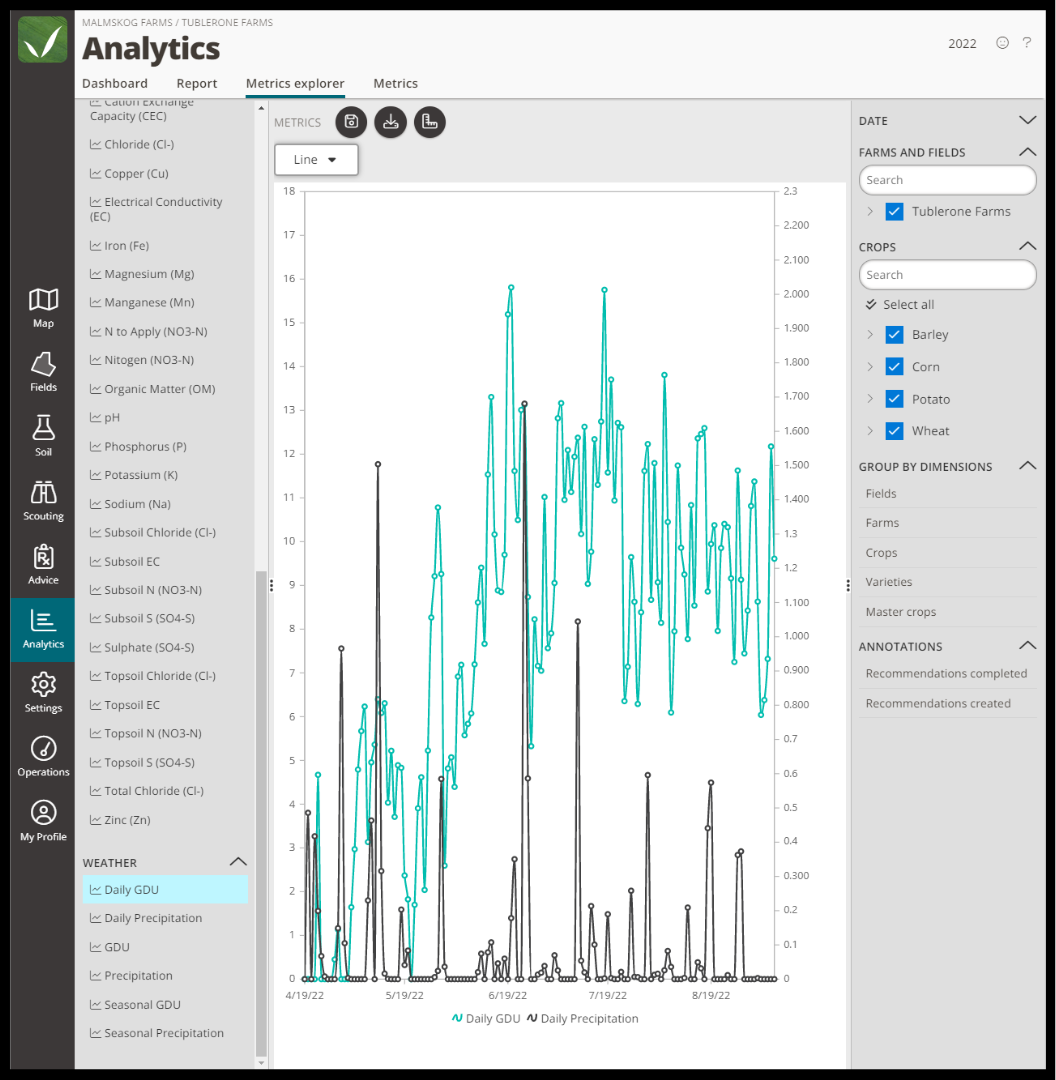Click the help question mark icon
The width and height of the screenshot is (1056, 1080).
pos(1026,43)
